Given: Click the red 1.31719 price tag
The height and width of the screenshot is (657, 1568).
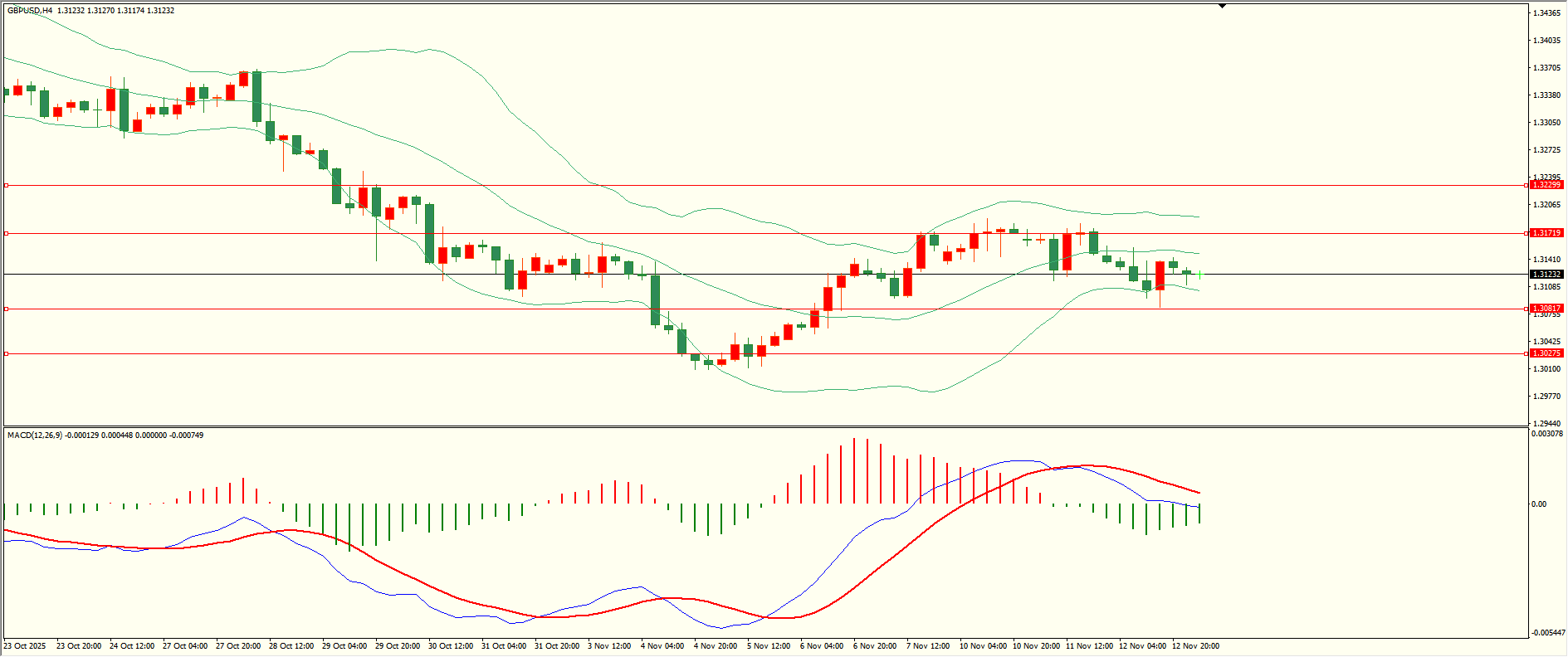Looking at the screenshot, I should (1546, 233).
